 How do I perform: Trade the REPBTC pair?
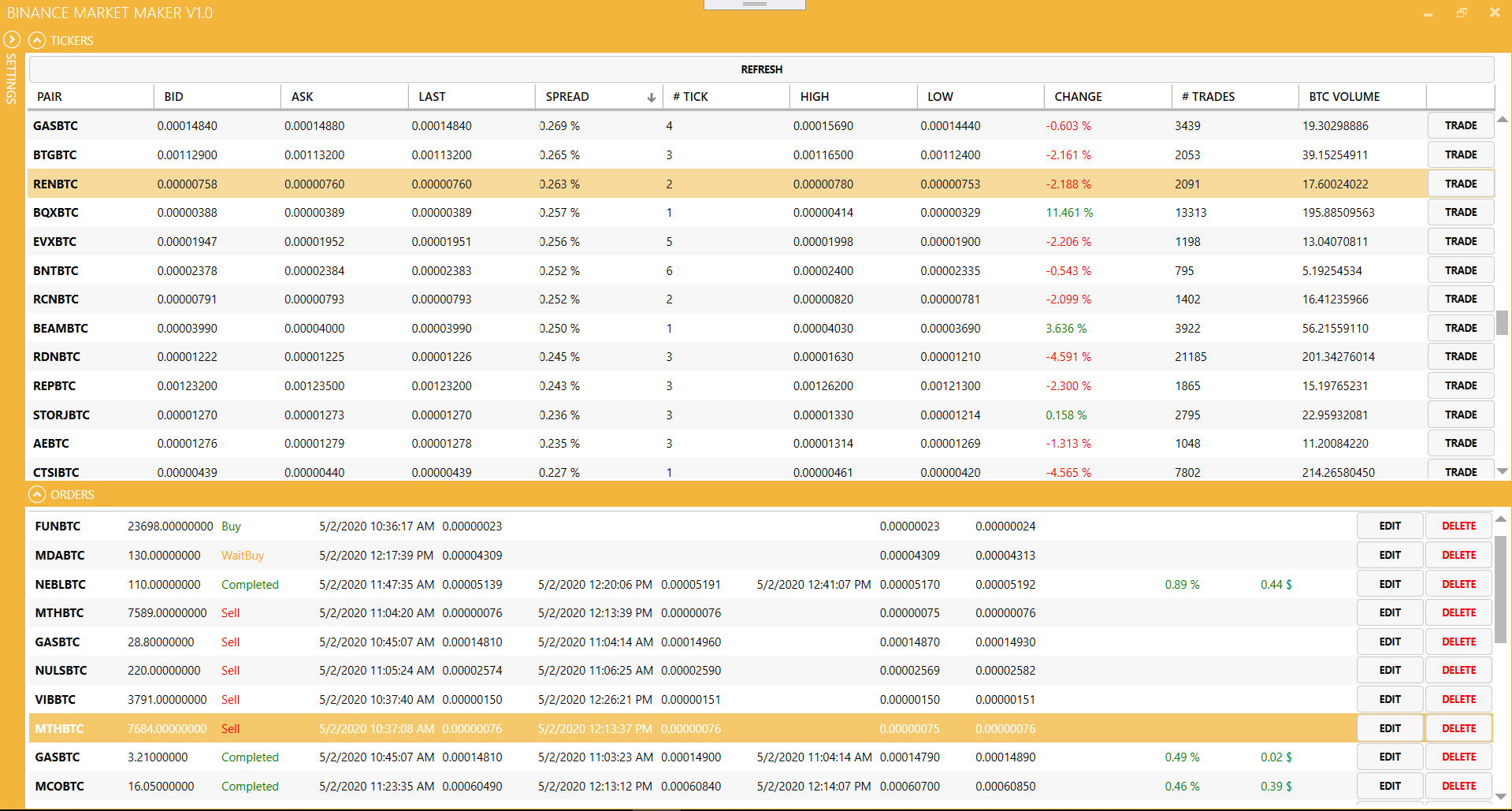pyautogui.click(x=1461, y=385)
